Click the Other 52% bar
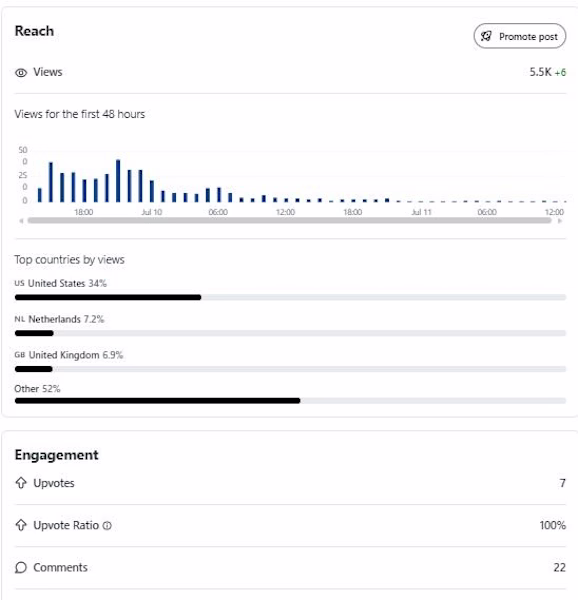 (290, 401)
